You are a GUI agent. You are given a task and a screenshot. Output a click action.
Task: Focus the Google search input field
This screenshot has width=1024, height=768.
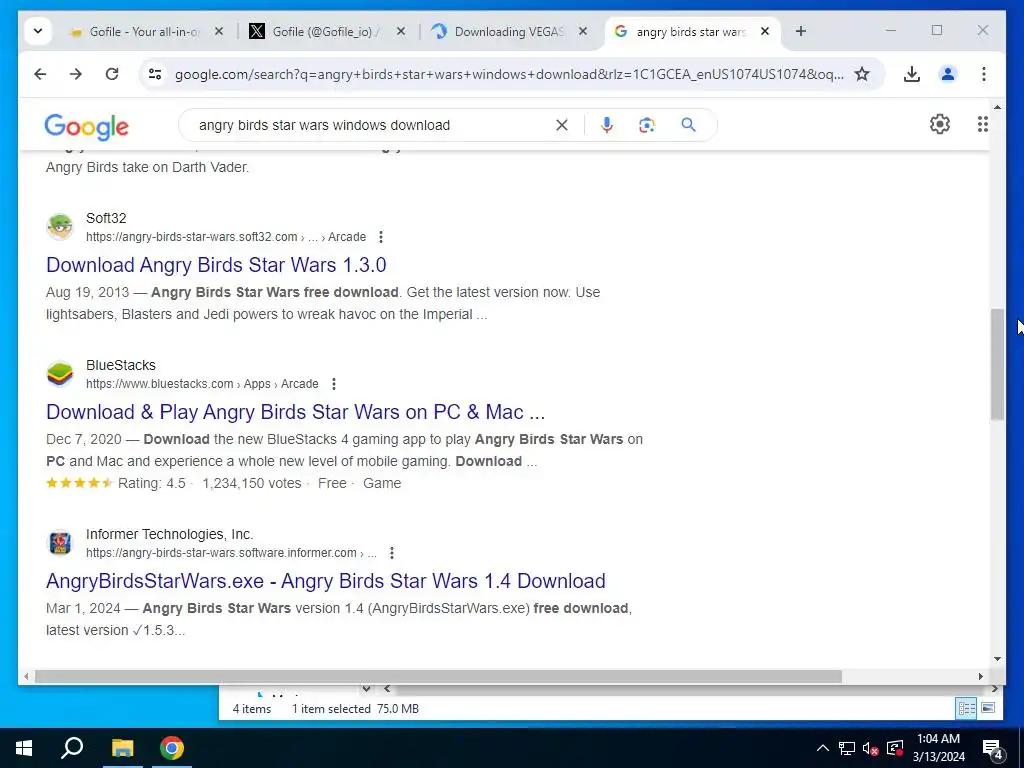tap(372, 125)
